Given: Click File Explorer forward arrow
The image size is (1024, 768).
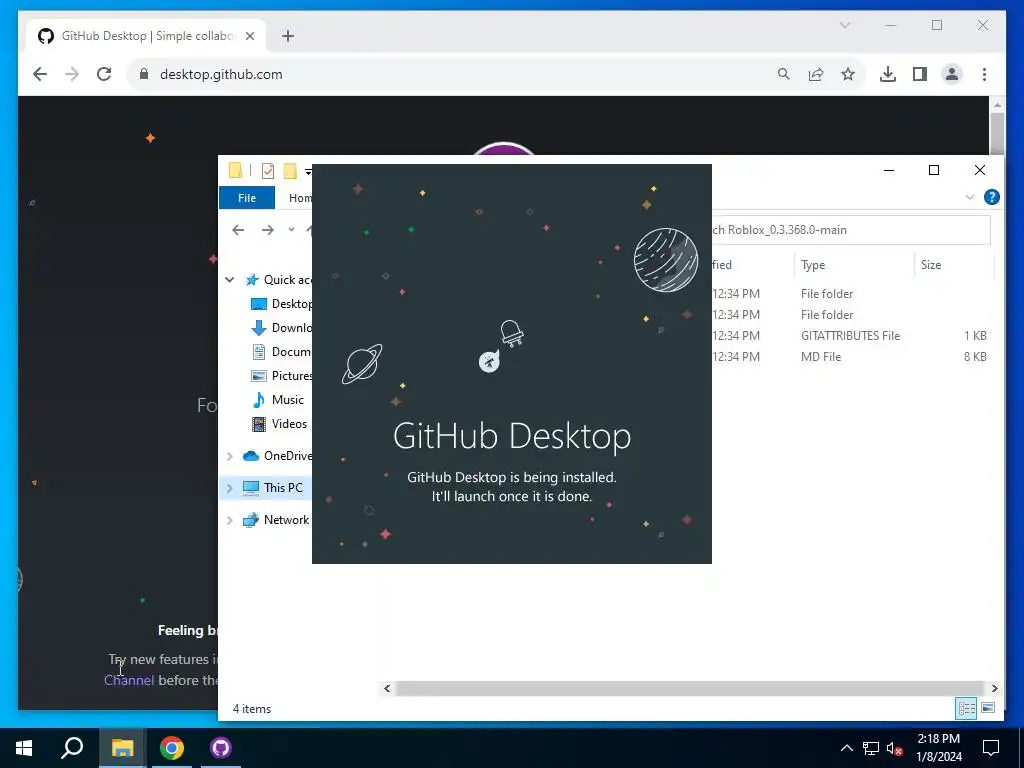Looking at the screenshot, I should (x=267, y=230).
